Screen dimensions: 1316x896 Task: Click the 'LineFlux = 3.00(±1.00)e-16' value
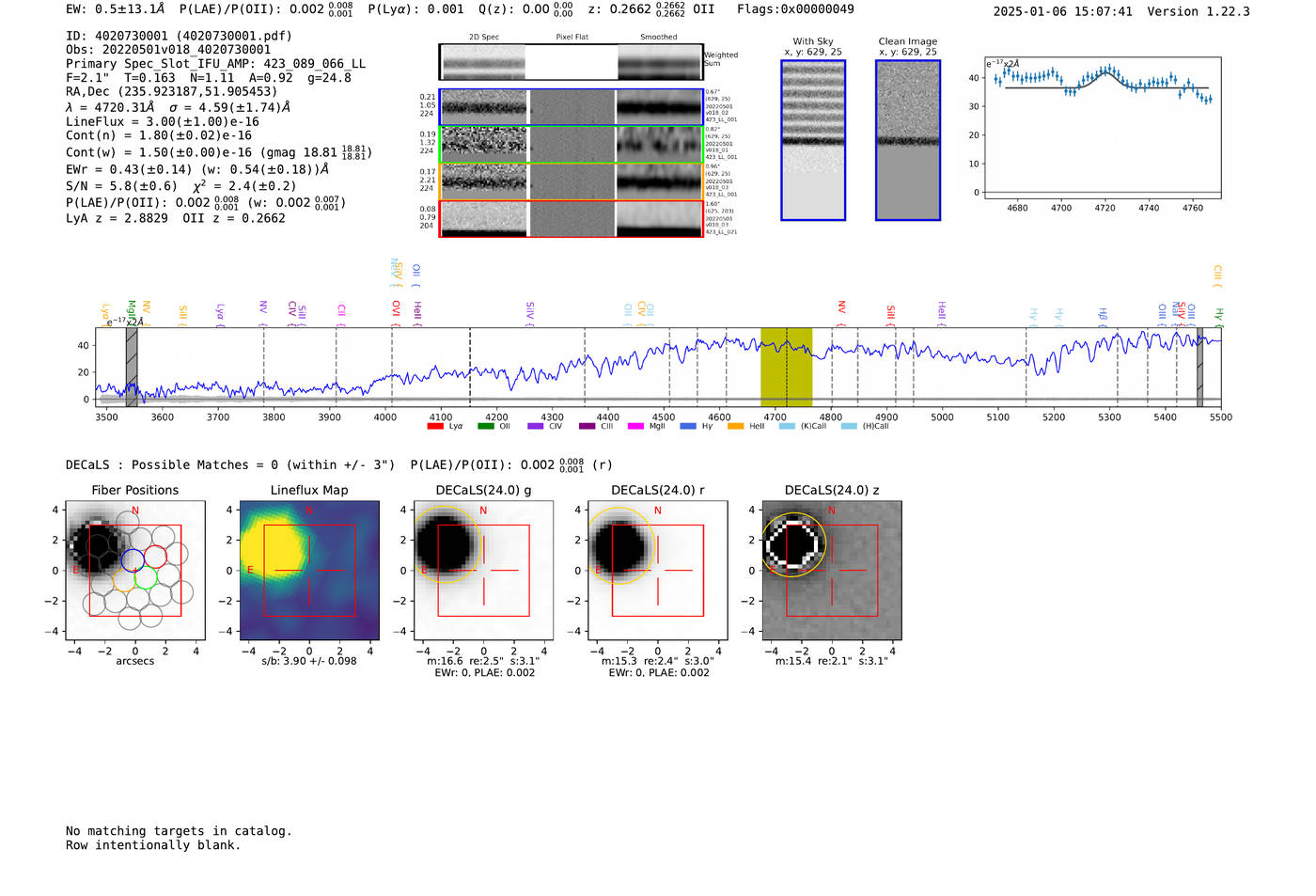click(x=163, y=121)
